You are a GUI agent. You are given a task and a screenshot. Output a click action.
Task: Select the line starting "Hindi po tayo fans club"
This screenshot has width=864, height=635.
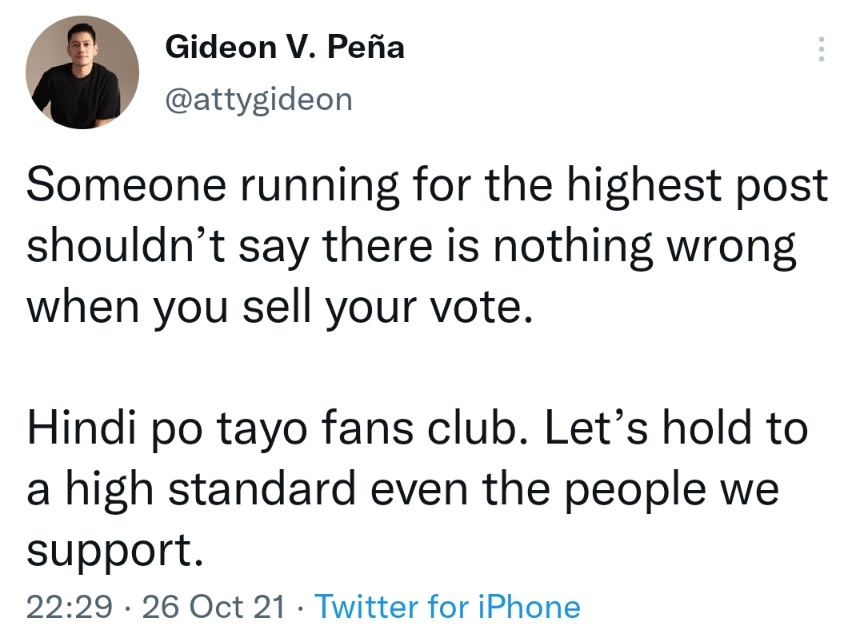point(417,429)
